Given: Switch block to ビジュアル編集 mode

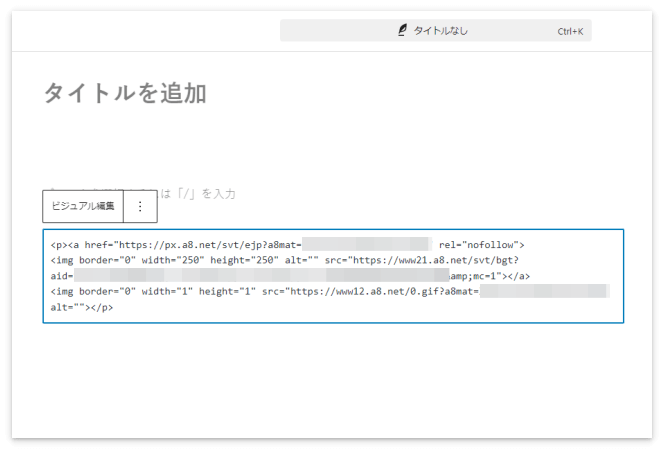Looking at the screenshot, I should pos(83,206).
